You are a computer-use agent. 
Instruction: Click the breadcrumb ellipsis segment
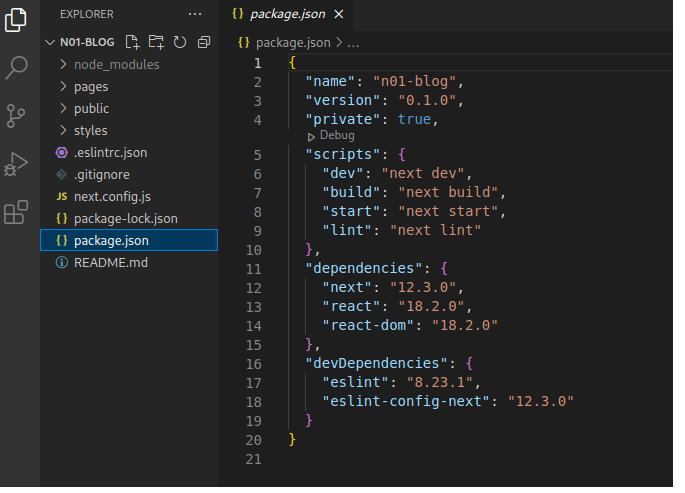[x=353, y=43]
